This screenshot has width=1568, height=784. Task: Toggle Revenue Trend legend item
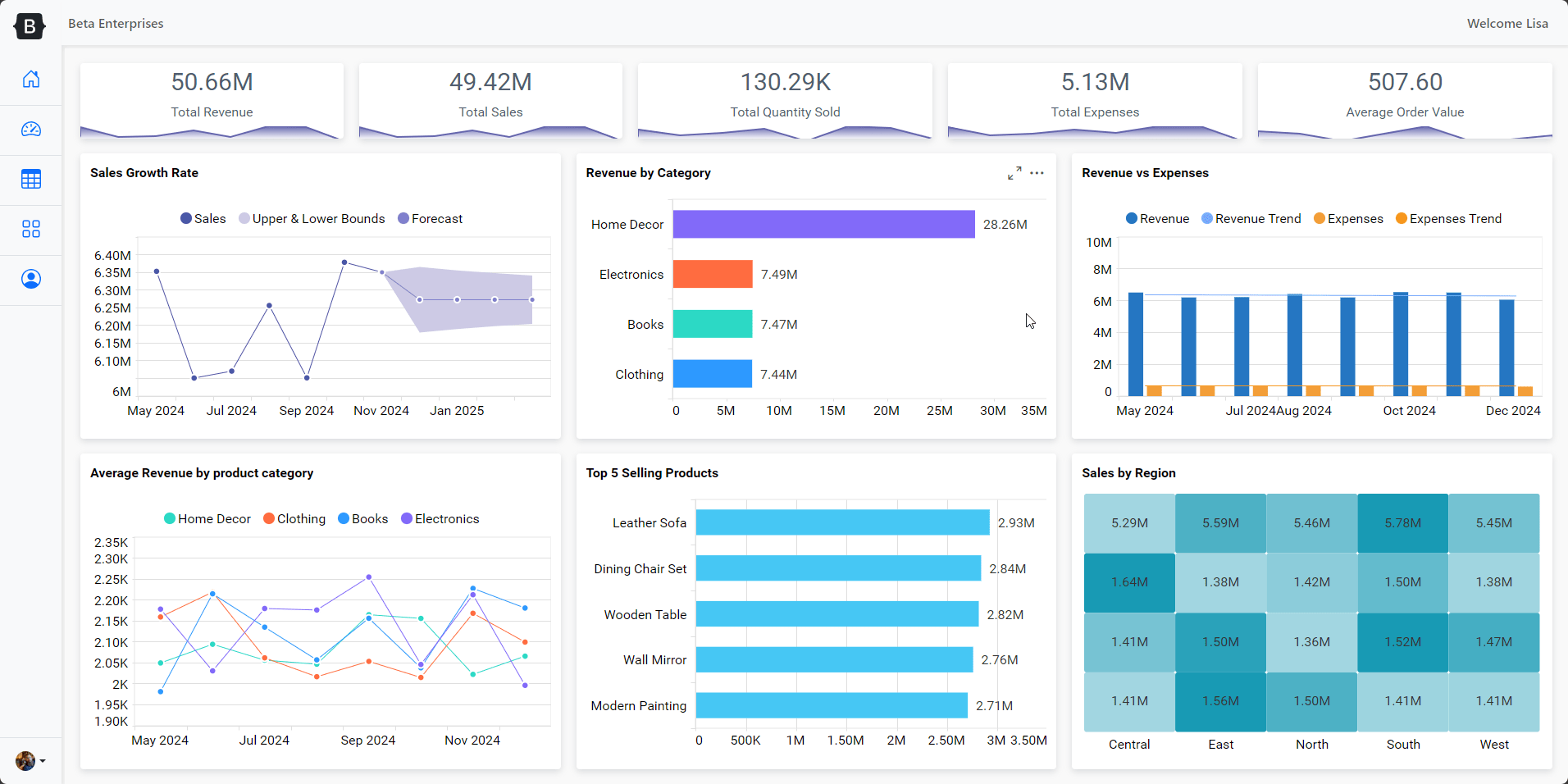[x=1251, y=219]
